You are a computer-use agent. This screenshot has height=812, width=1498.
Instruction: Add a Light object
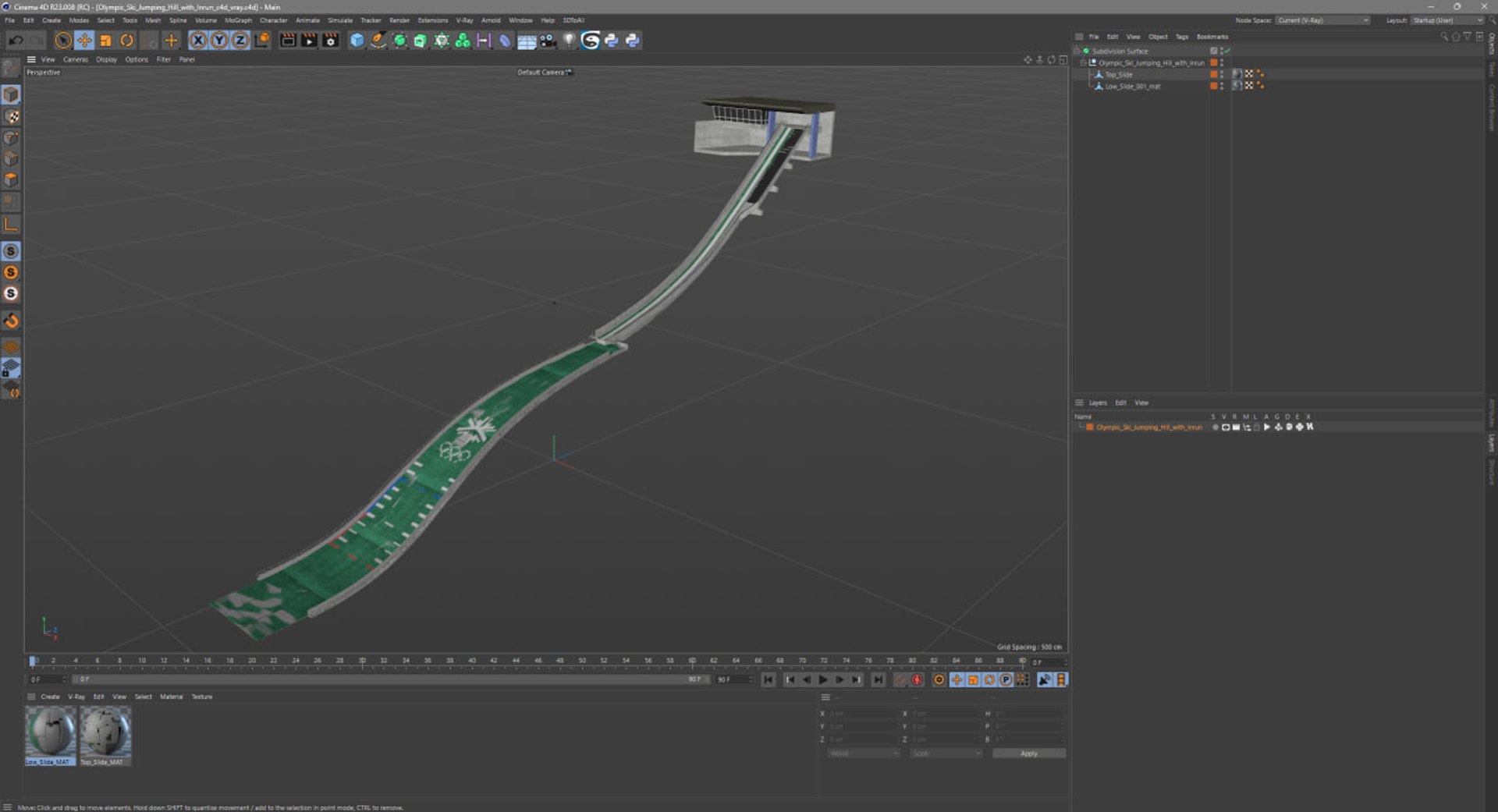tap(569, 41)
